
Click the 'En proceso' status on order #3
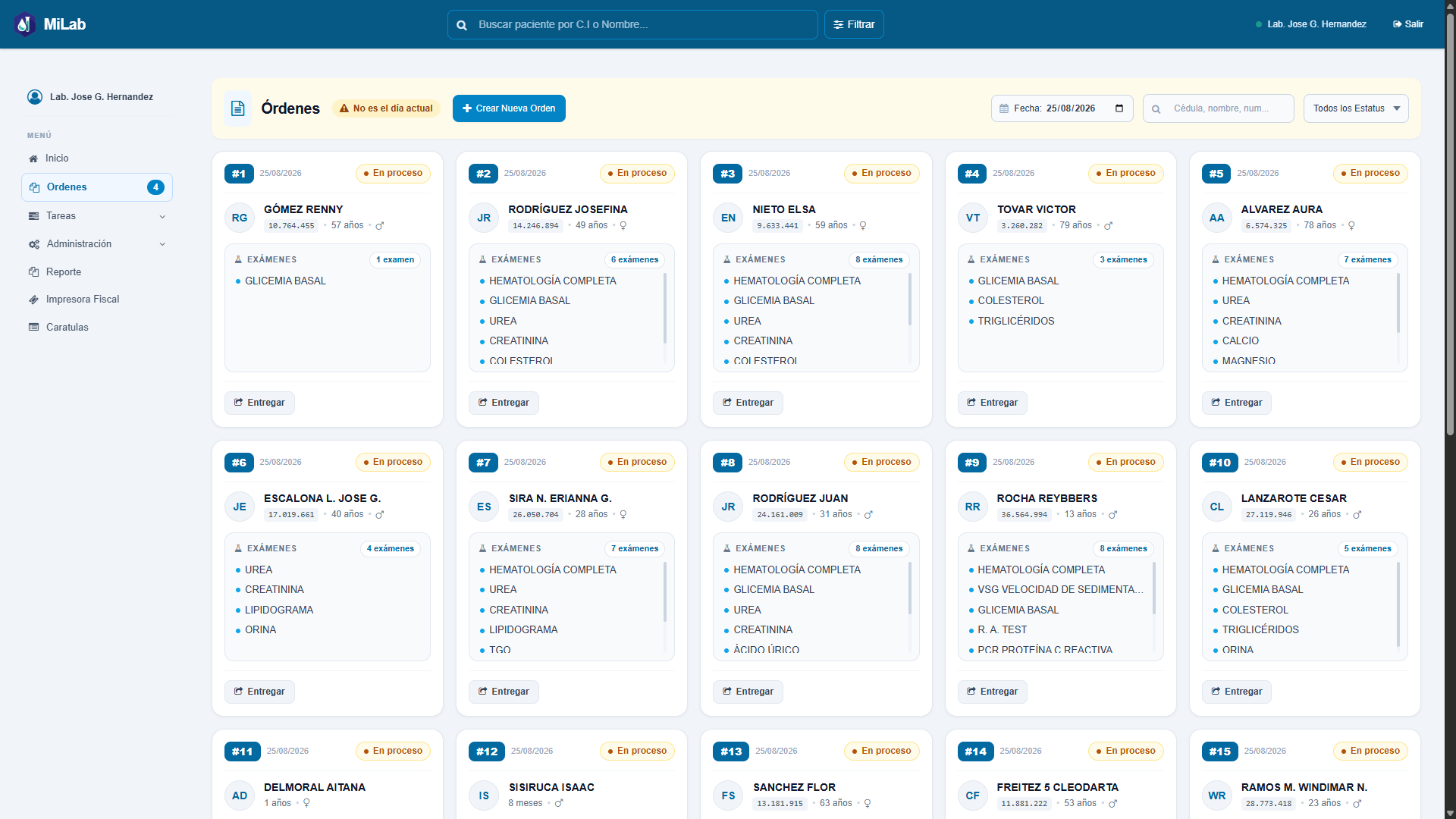click(x=881, y=174)
